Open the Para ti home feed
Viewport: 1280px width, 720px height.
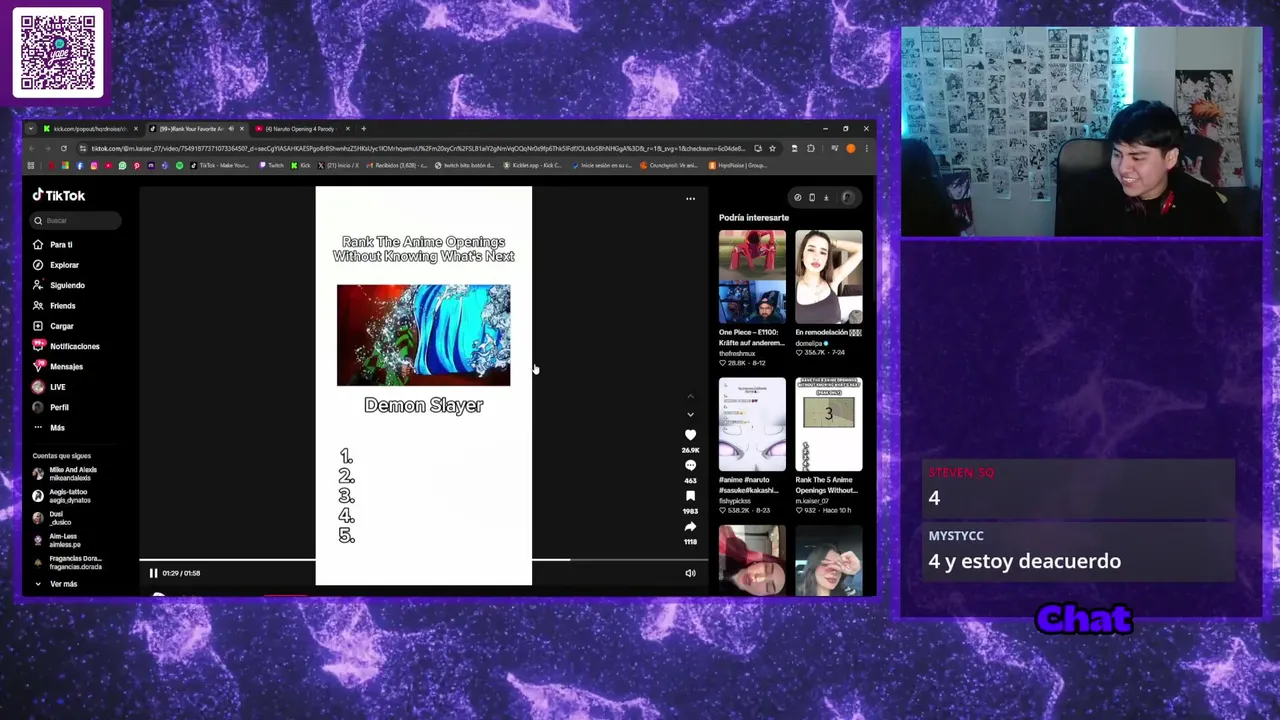click(61, 244)
